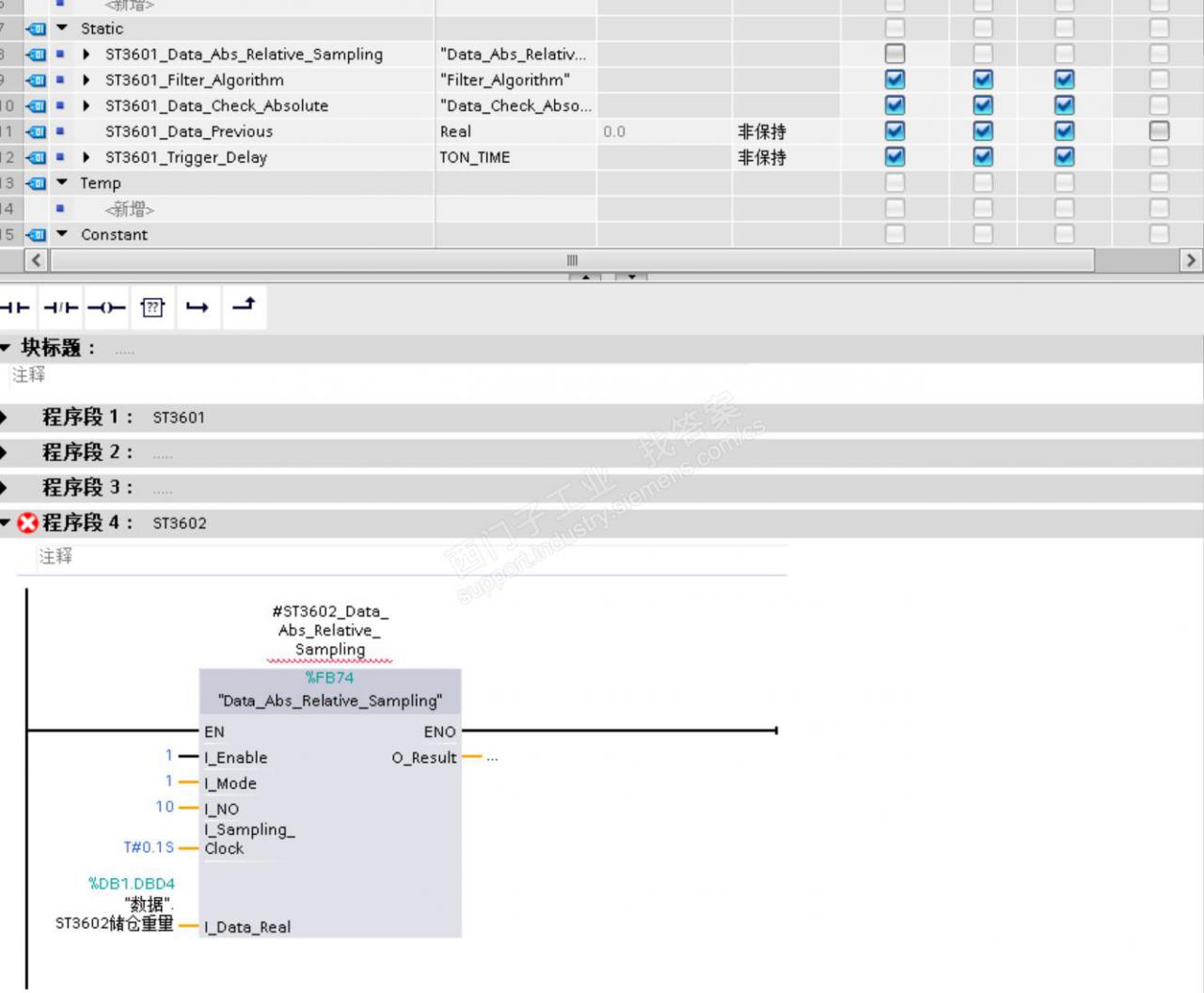Untick third checkbox in ST3601_Data_Check_Absolute row
This screenshot has width=1204, height=993.
pos(1064,105)
